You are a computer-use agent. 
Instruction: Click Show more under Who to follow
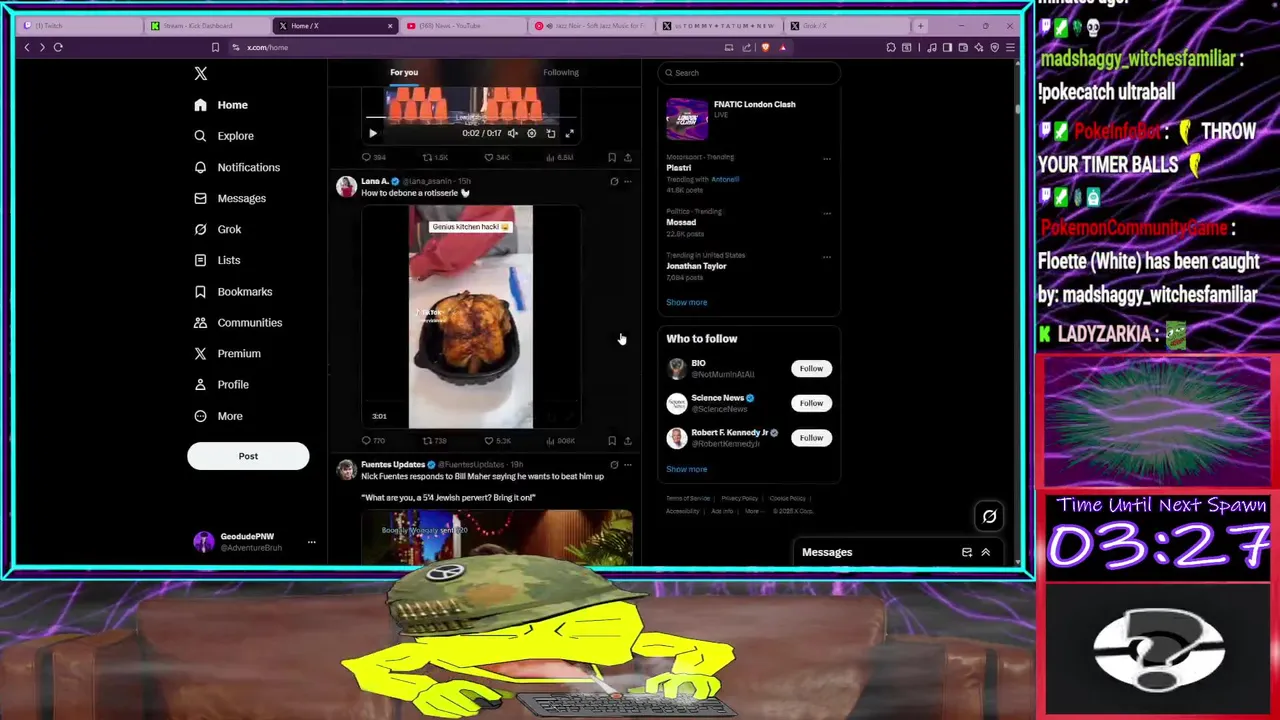(686, 469)
